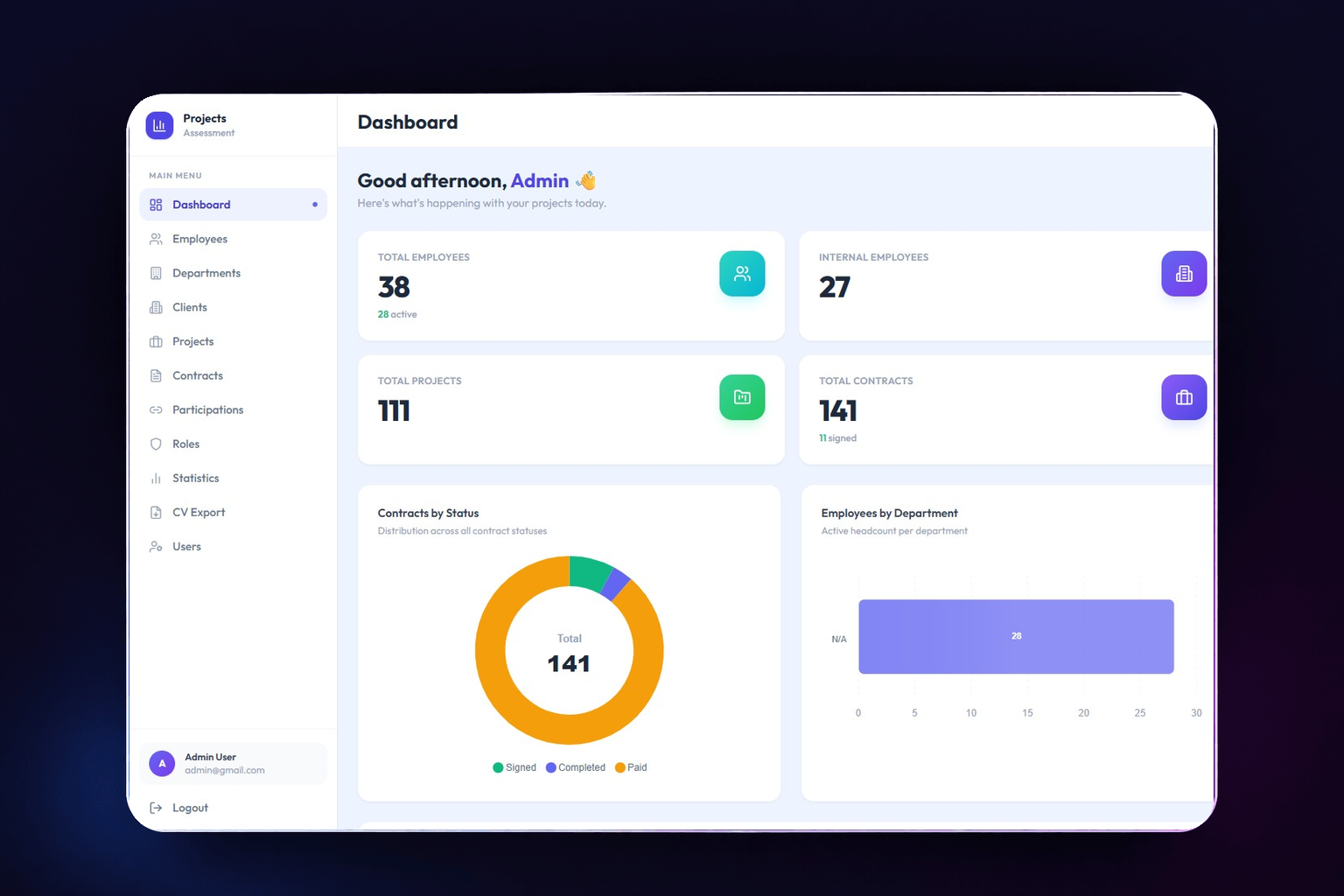Toggle the Signed legend entry
Viewport: 1344px width, 896px height.
pyautogui.click(x=514, y=767)
